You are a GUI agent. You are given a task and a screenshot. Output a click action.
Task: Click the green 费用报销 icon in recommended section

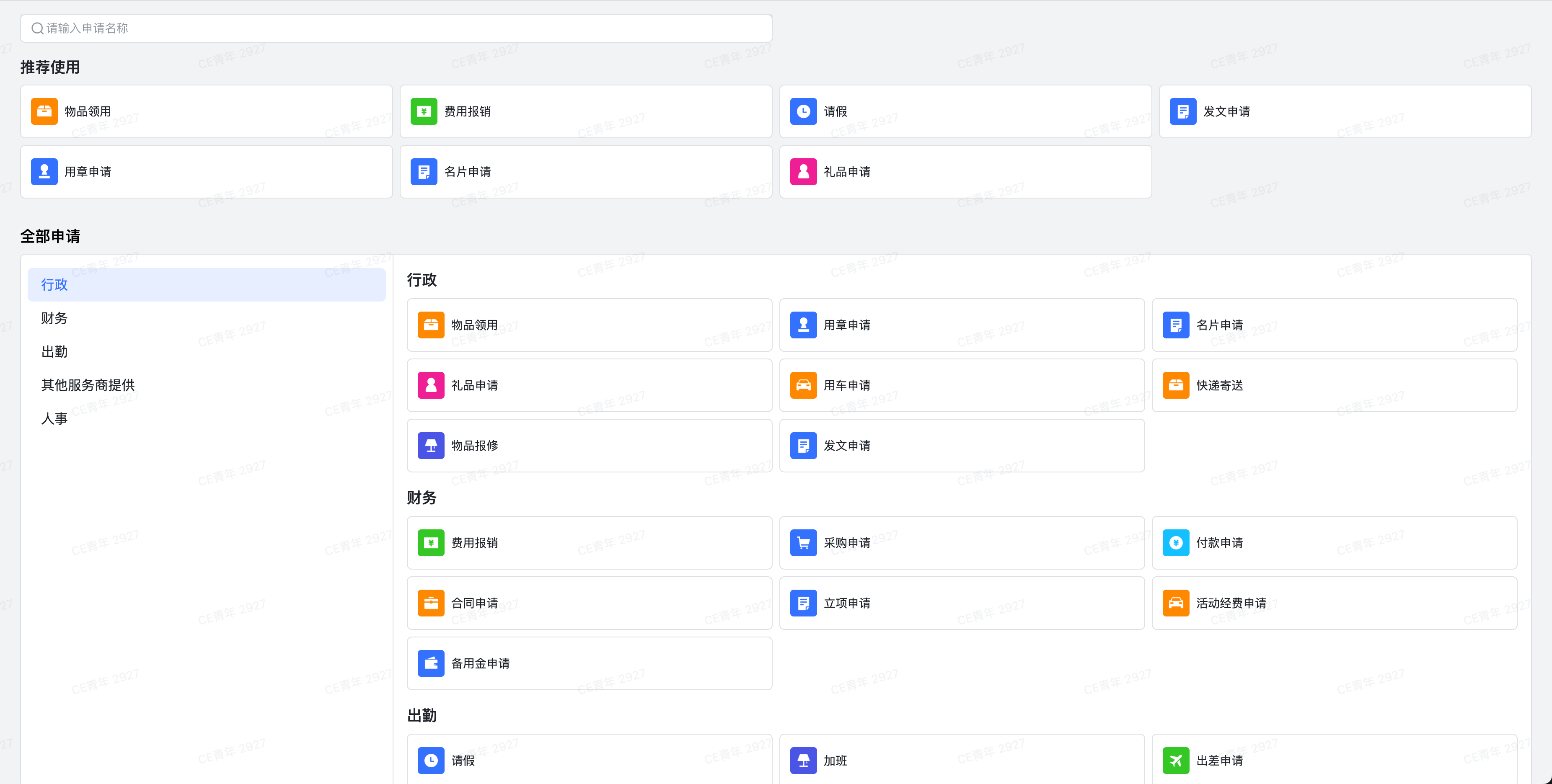tap(424, 111)
